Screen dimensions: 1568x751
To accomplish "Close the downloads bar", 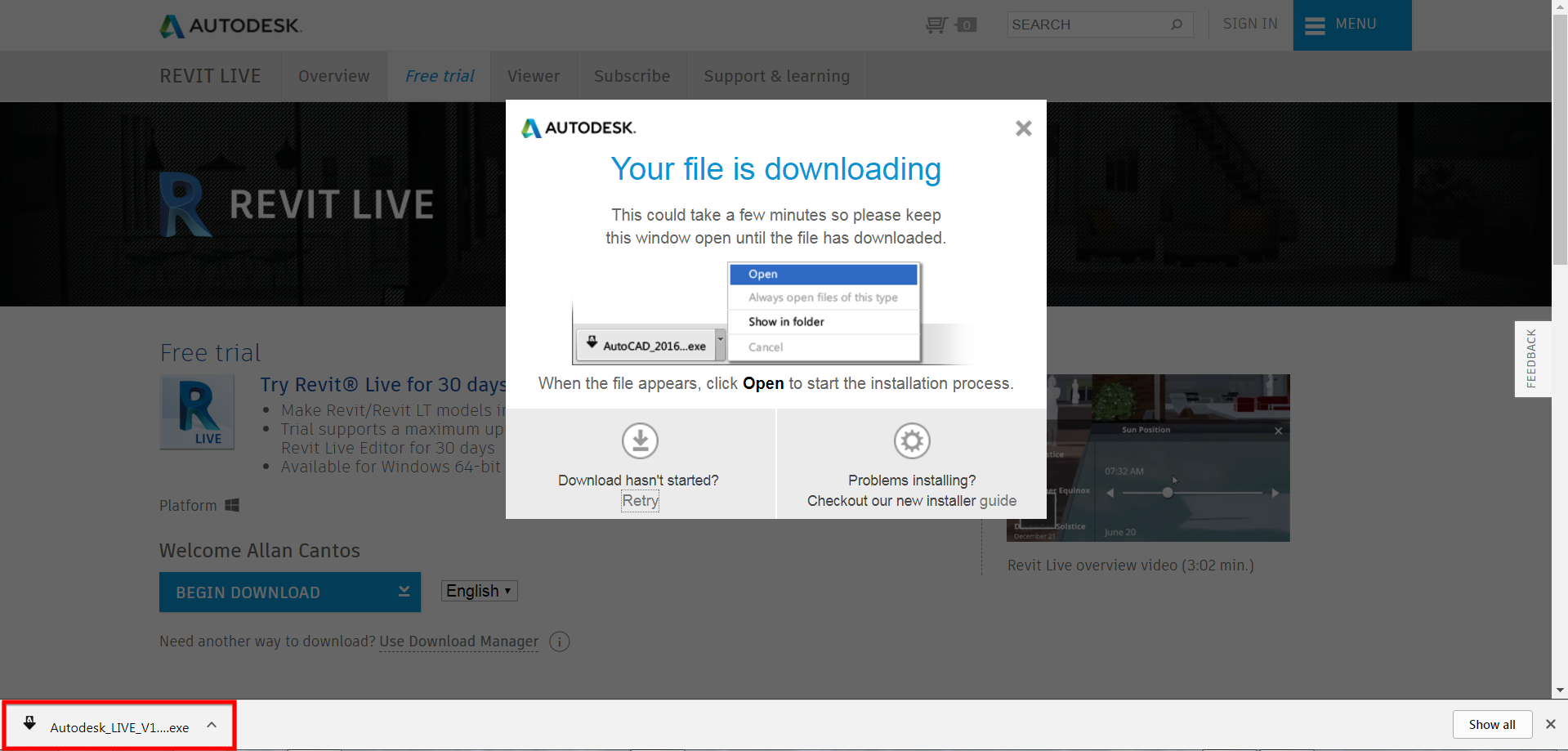I will pyautogui.click(x=1551, y=724).
